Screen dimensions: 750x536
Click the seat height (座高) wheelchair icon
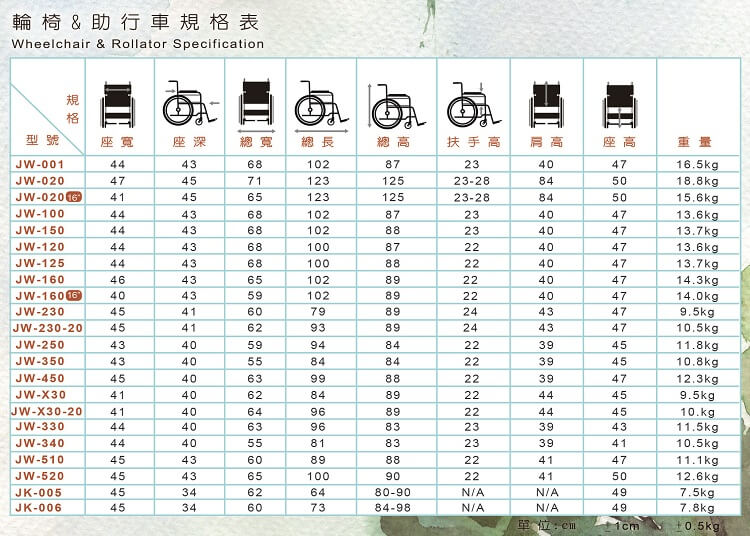point(620,106)
